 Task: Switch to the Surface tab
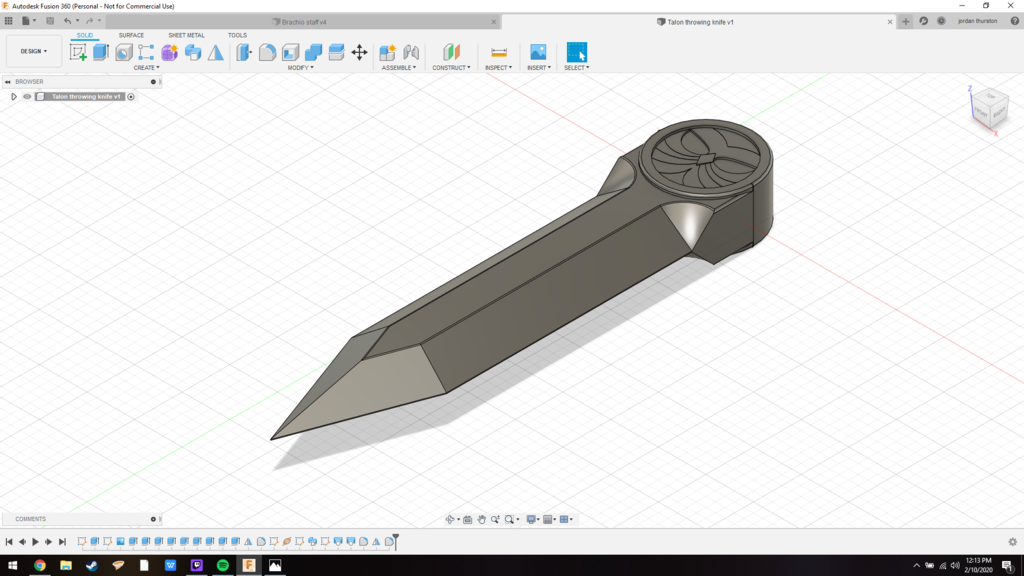point(131,35)
